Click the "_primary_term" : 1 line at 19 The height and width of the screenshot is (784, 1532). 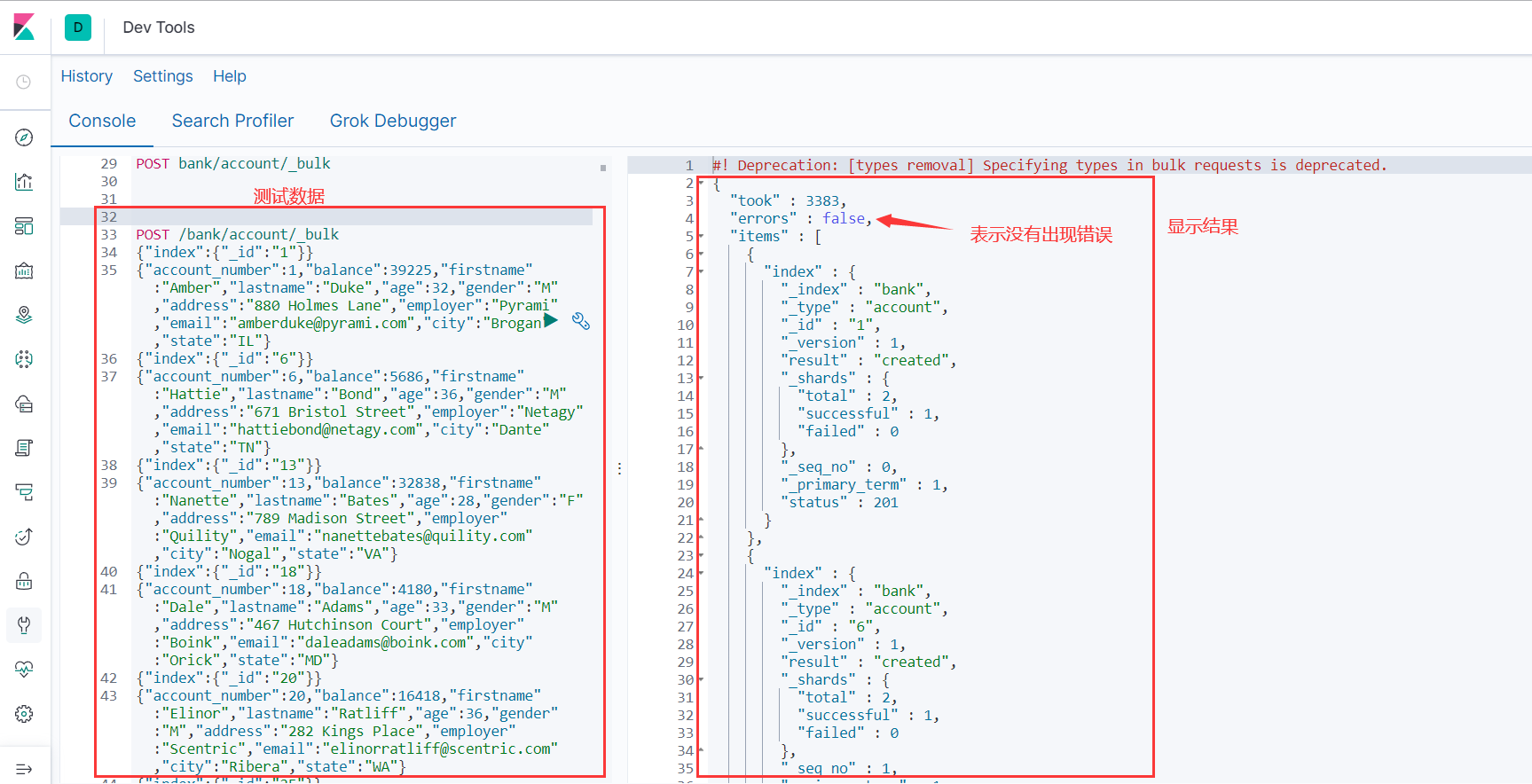[864, 484]
